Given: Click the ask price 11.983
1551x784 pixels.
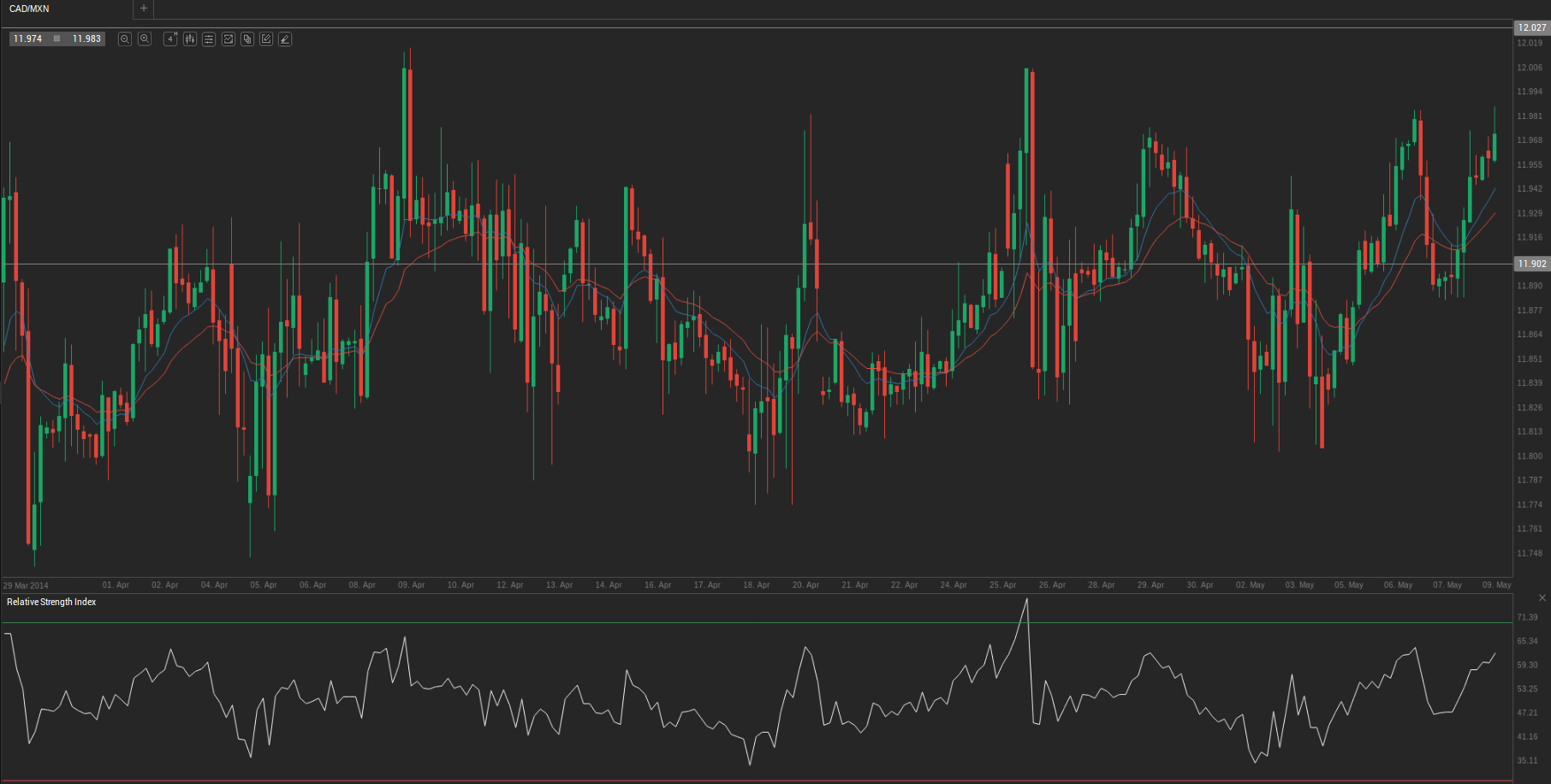Looking at the screenshot, I should click(x=86, y=39).
